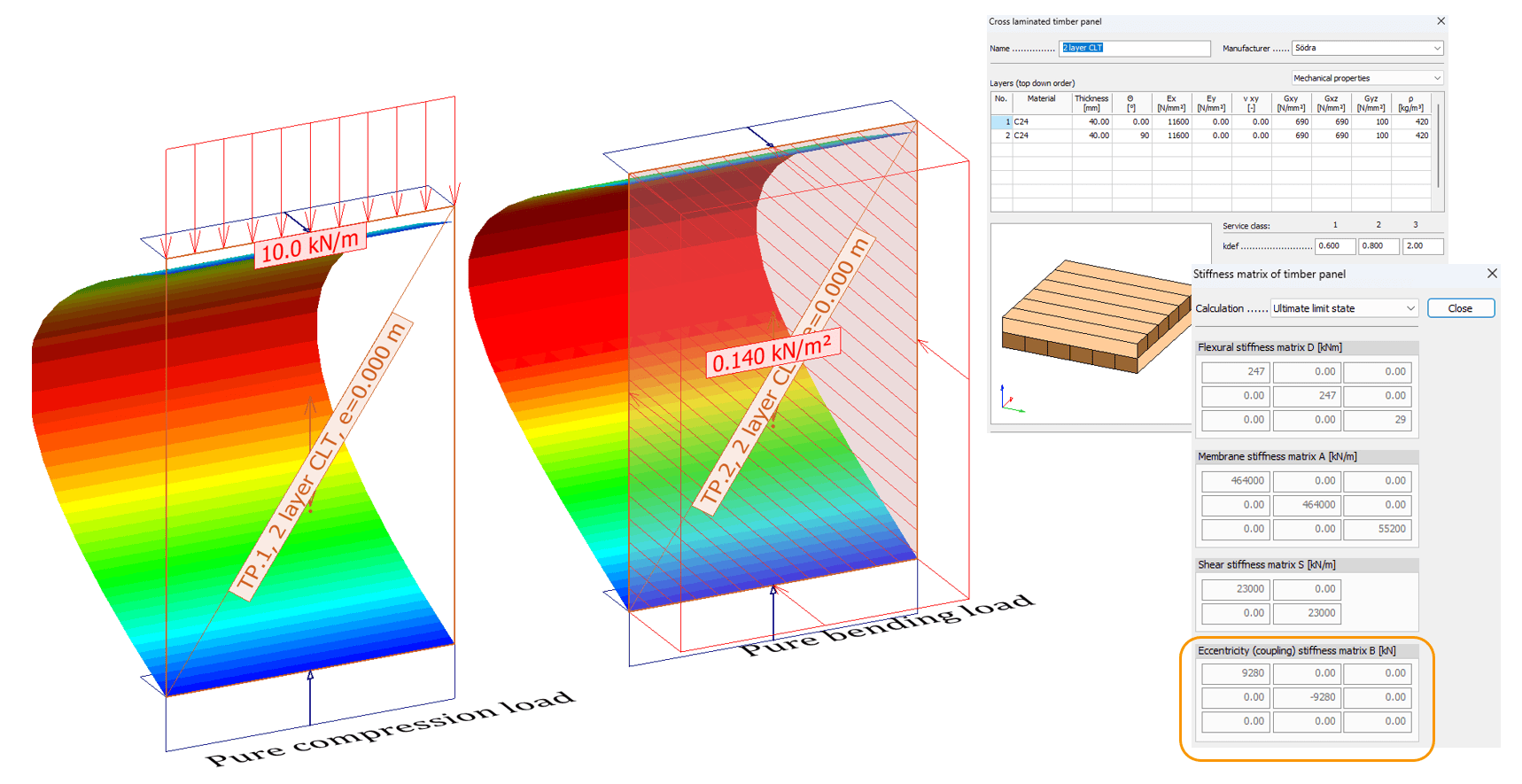Image resolution: width=1522 pixels, height=784 pixels.
Task: Click the Ex value 11600 in layer 1
Action: pyautogui.click(x=1171, y=121)
